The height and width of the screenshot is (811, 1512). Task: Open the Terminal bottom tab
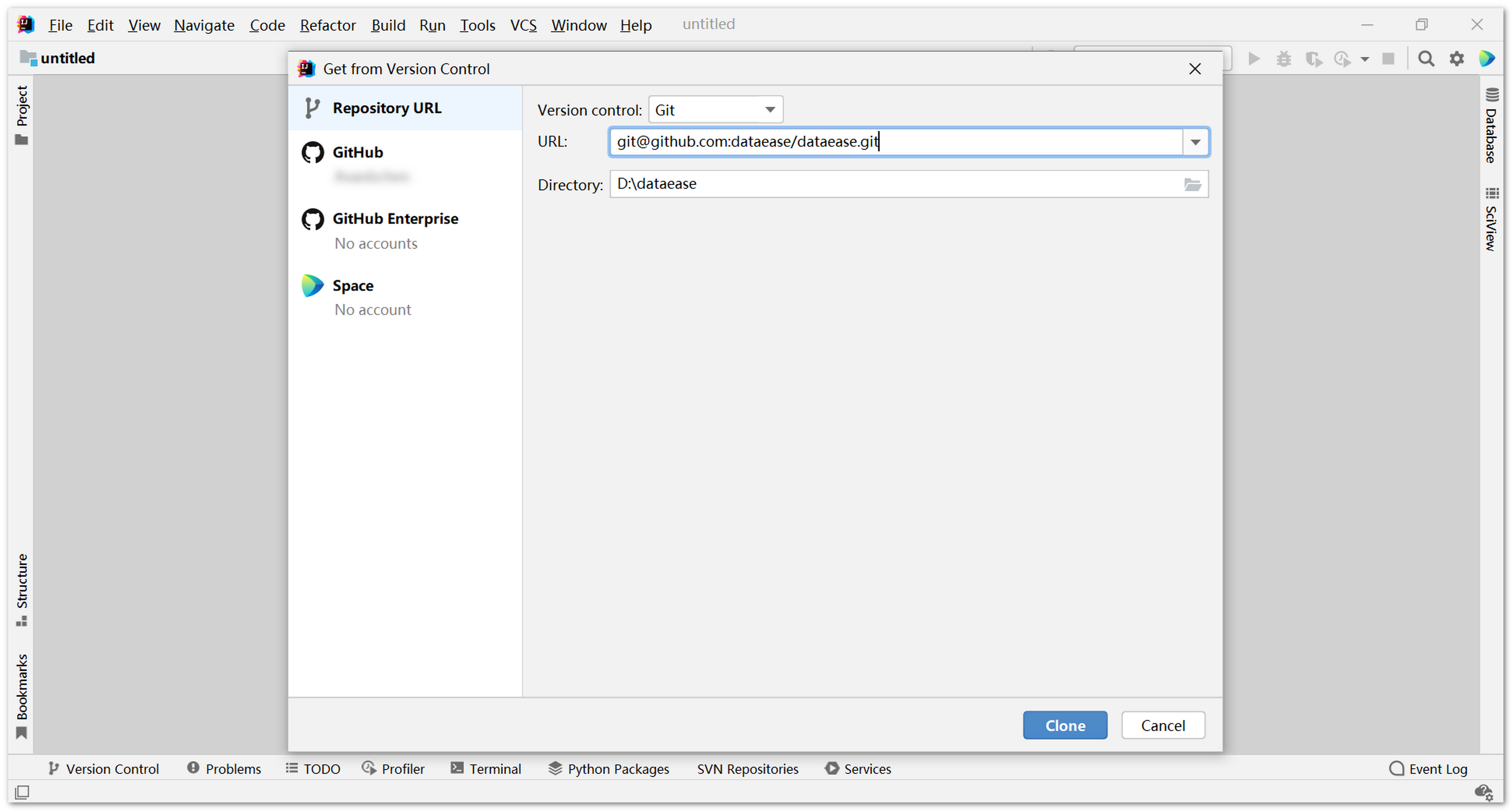click(x=486, y=769)
